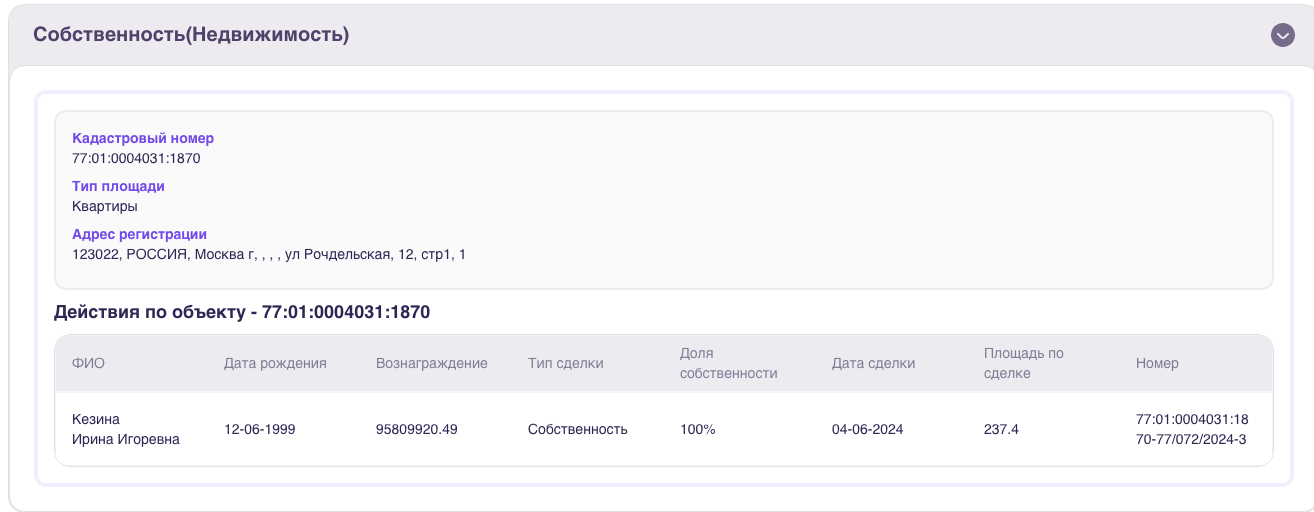
Task: Click the ФИО column header
Action: click(88, 363)
